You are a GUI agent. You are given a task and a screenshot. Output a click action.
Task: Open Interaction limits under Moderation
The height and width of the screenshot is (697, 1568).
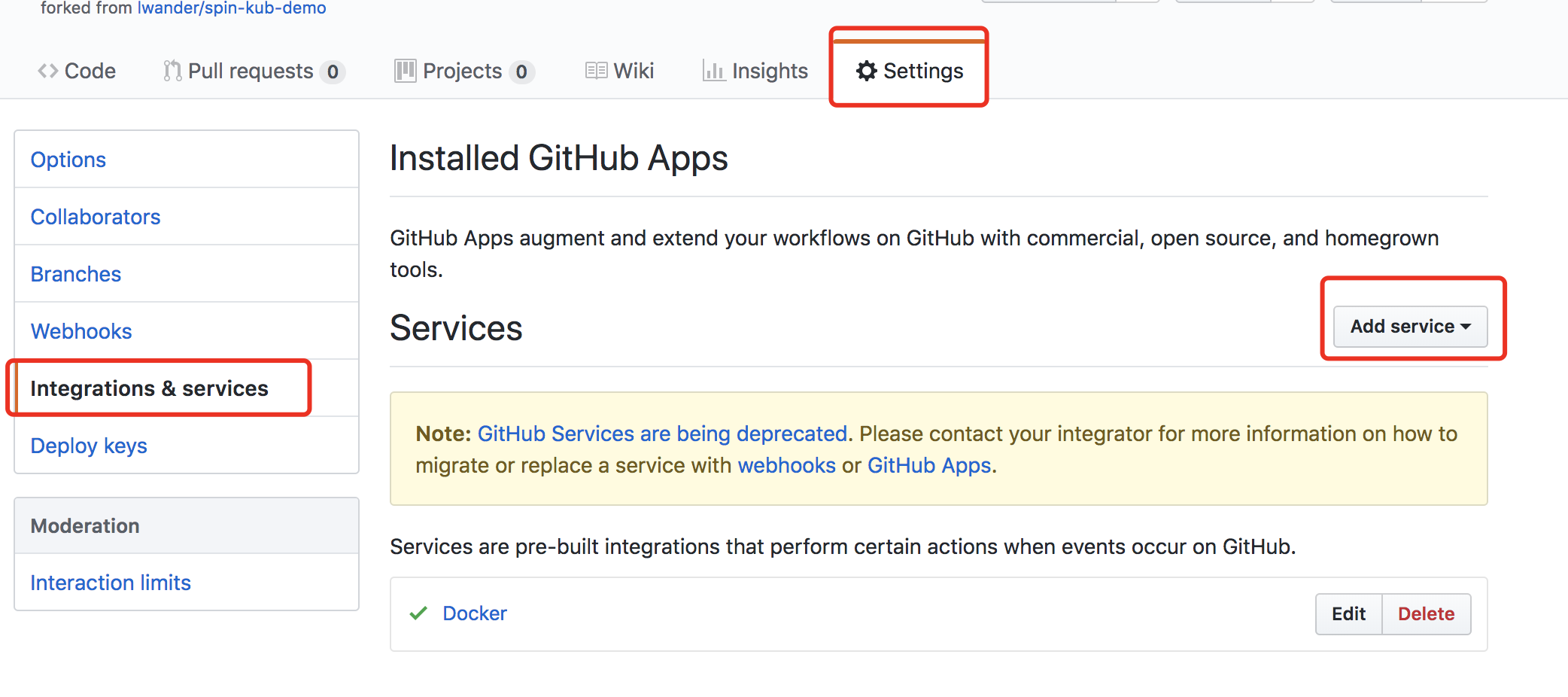coord(111,583)
